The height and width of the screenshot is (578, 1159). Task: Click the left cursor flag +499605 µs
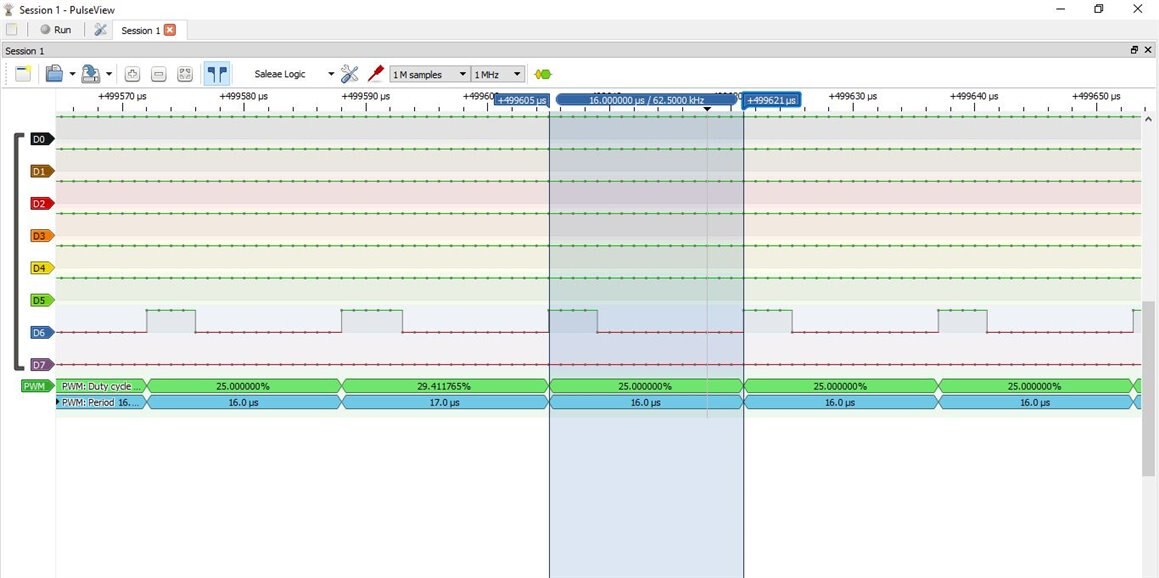pyautogui.click(x=522, y=100)
